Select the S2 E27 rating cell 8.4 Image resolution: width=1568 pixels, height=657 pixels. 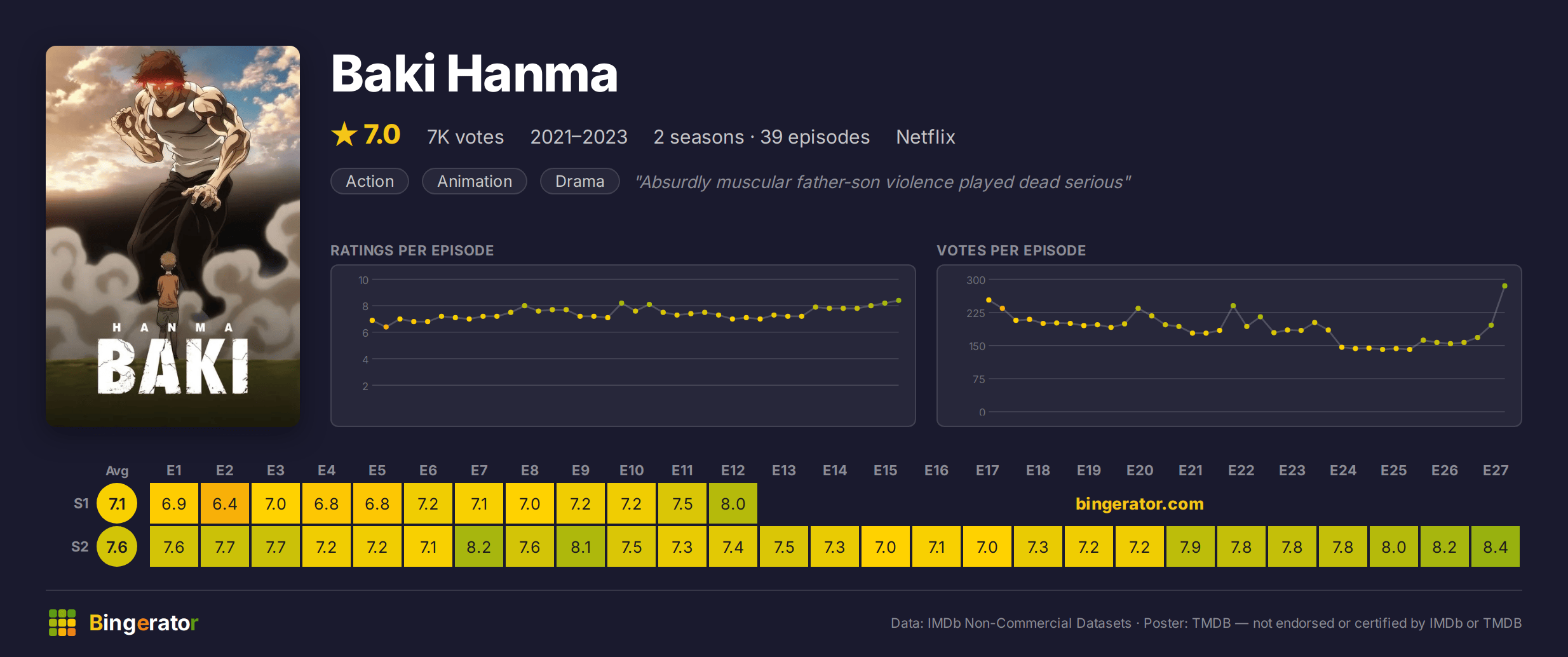click(1496, 547)
